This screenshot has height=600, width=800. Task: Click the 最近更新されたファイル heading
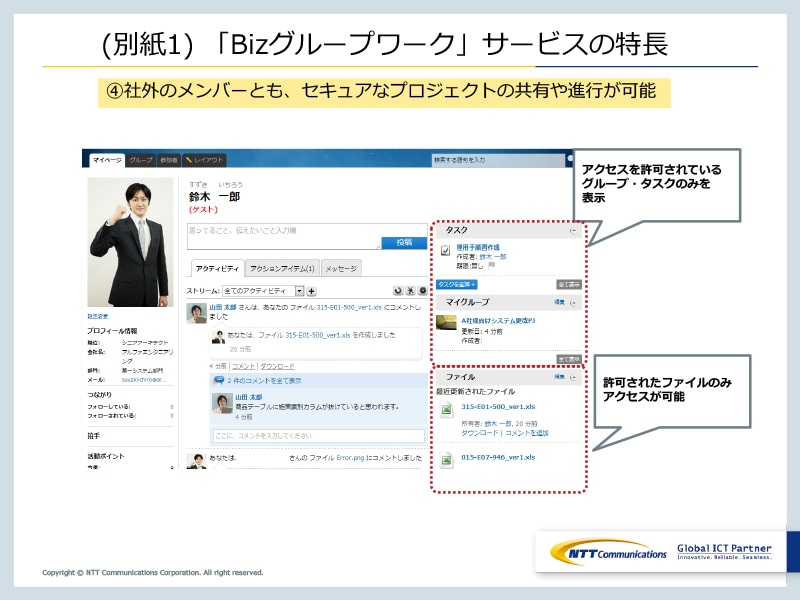click(x=476, y=391)
